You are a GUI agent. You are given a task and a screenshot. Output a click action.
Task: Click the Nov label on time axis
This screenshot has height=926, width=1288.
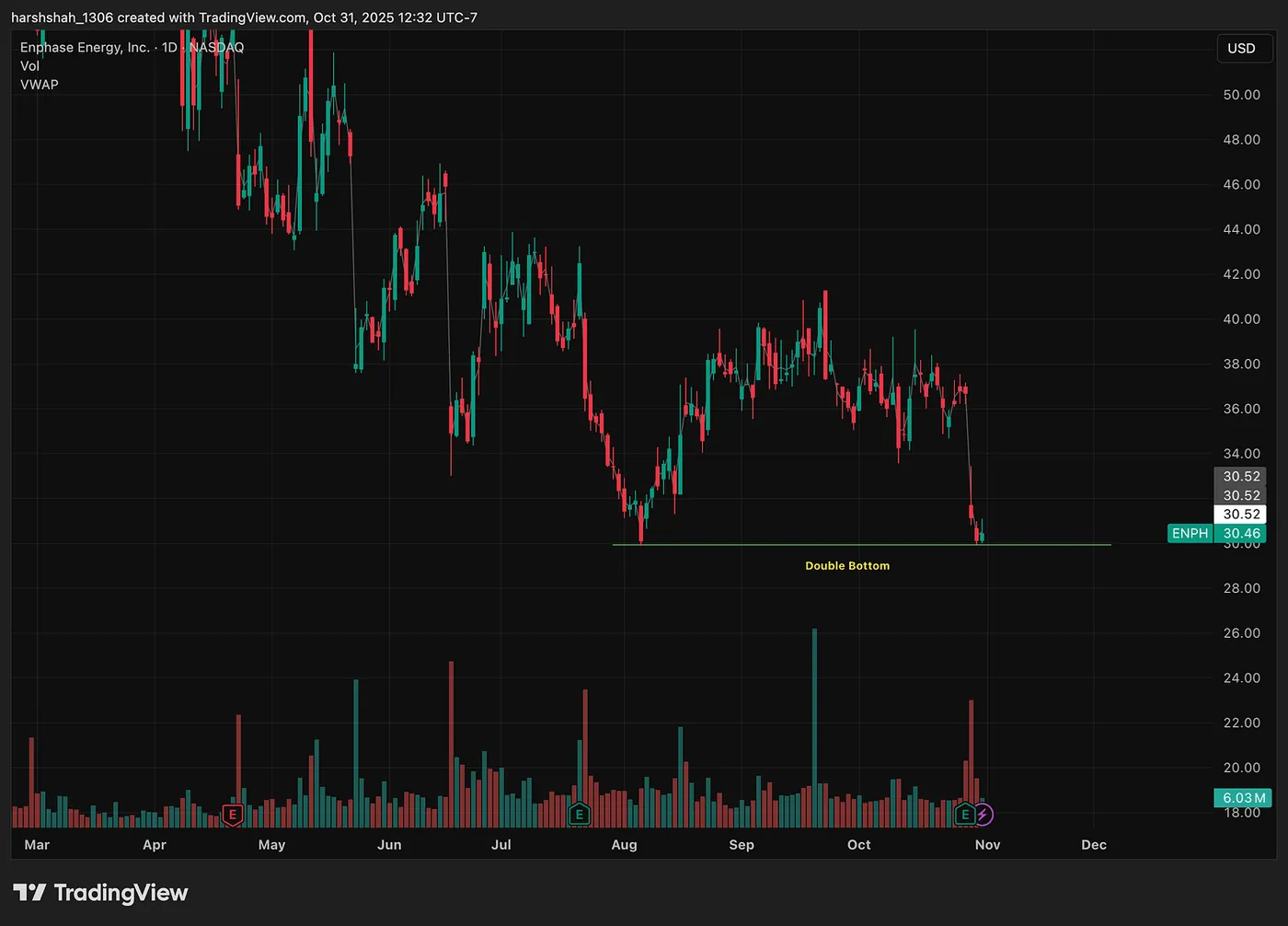point(987,844)
